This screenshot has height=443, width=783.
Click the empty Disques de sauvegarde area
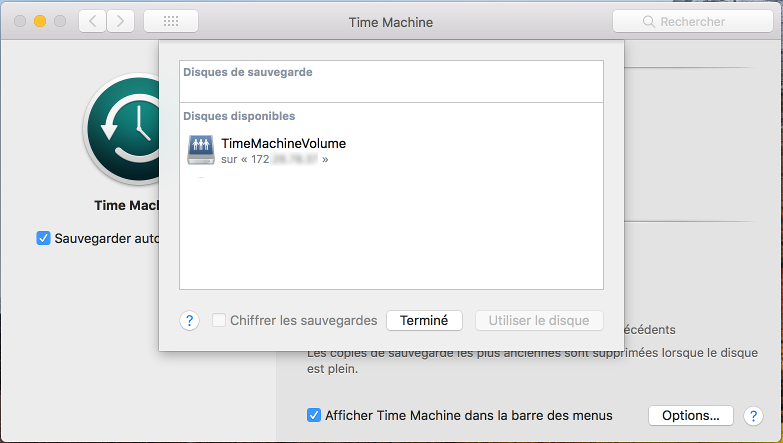click(391, 88)
